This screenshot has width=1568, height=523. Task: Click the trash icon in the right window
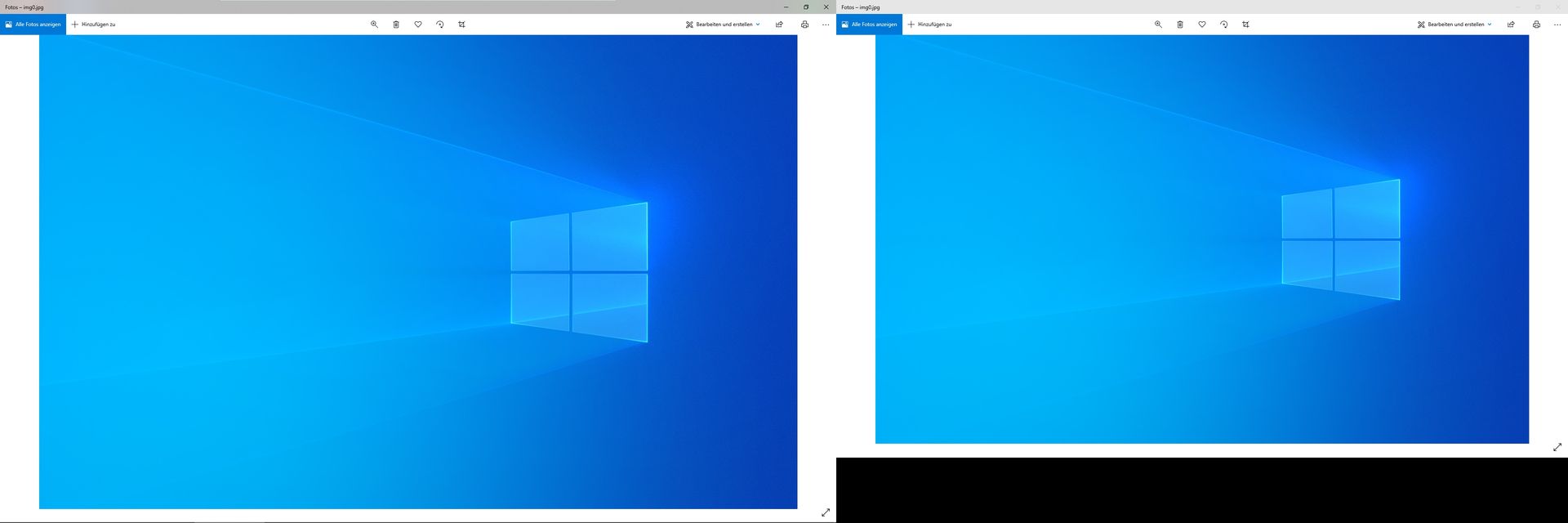click(x=1180, y=25)
